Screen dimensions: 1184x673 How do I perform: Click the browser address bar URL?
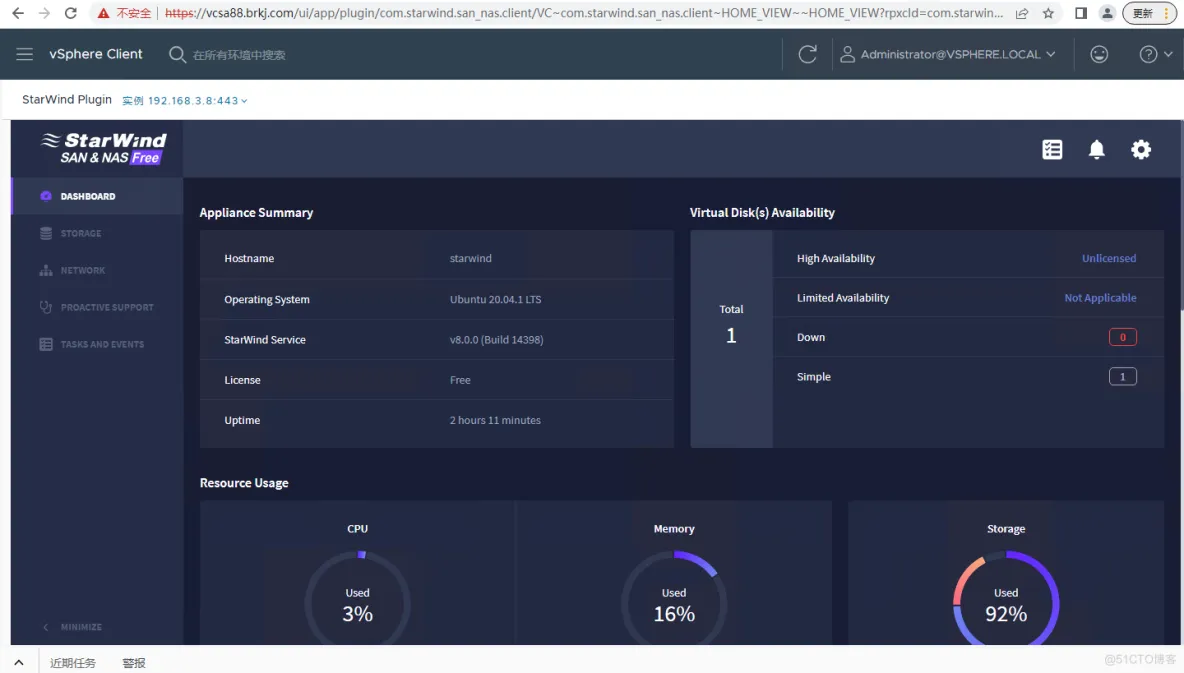tap(584, 13)
